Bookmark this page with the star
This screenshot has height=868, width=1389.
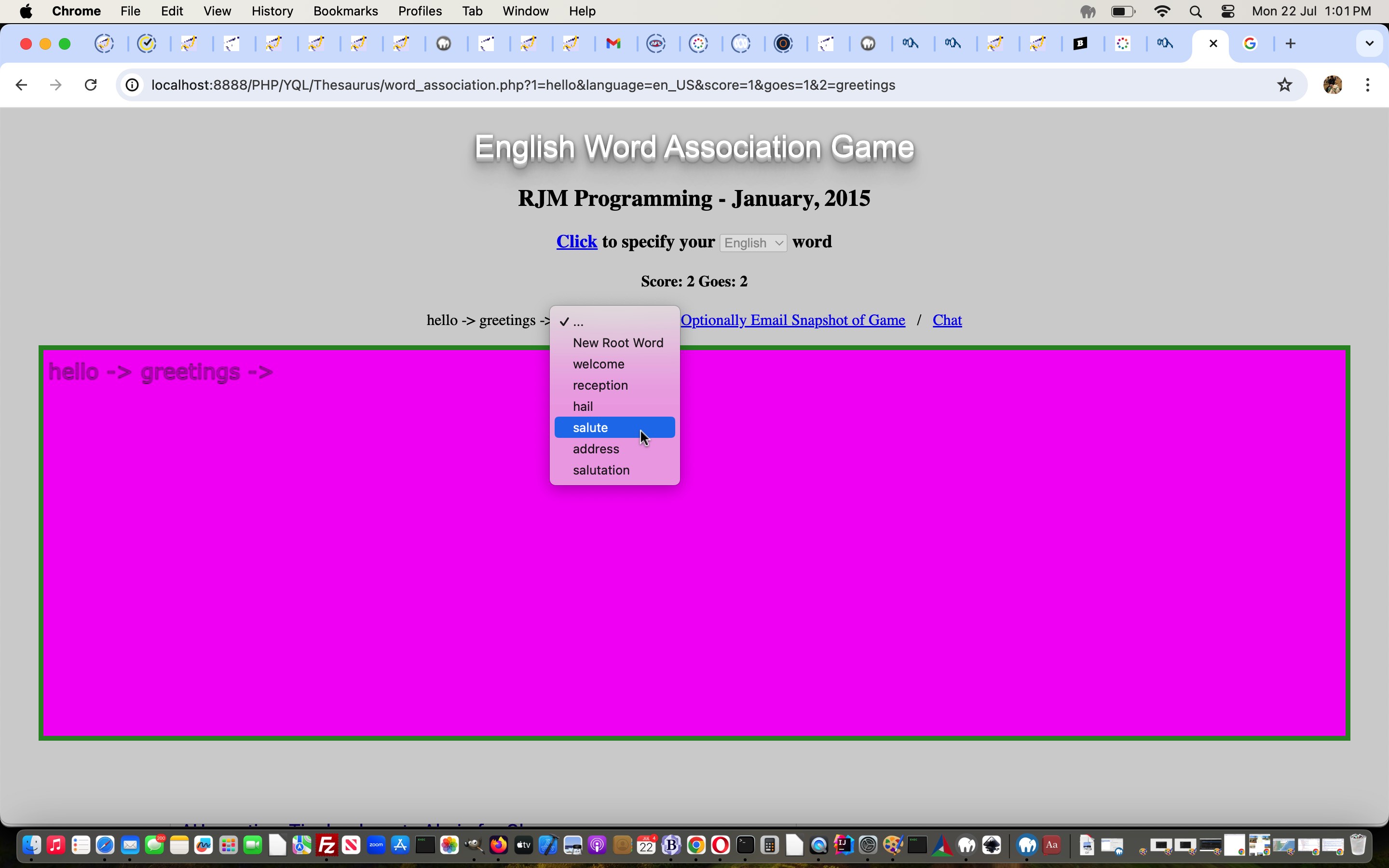(x=1285, y=85)
